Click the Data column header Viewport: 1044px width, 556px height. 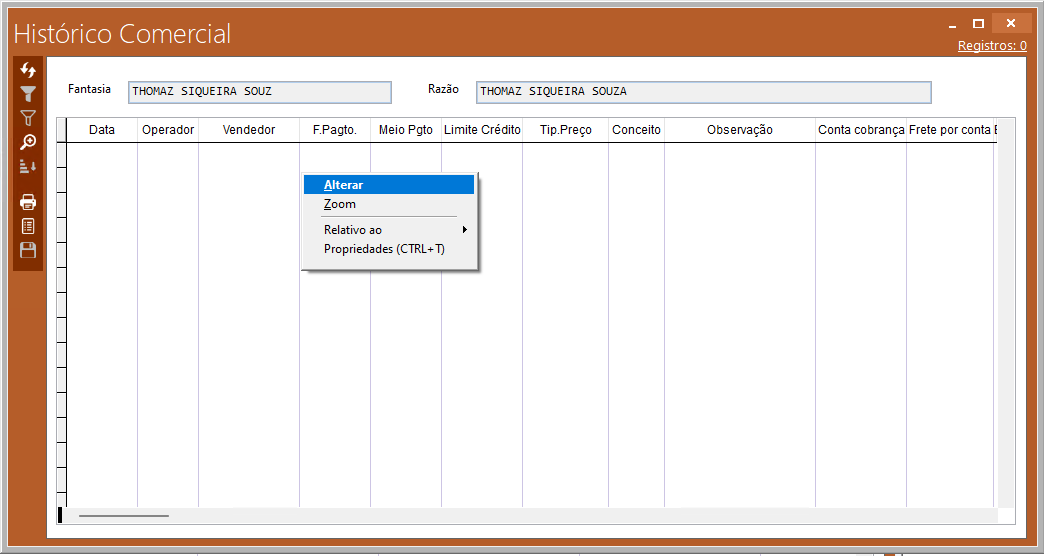(x=102, y=130)
